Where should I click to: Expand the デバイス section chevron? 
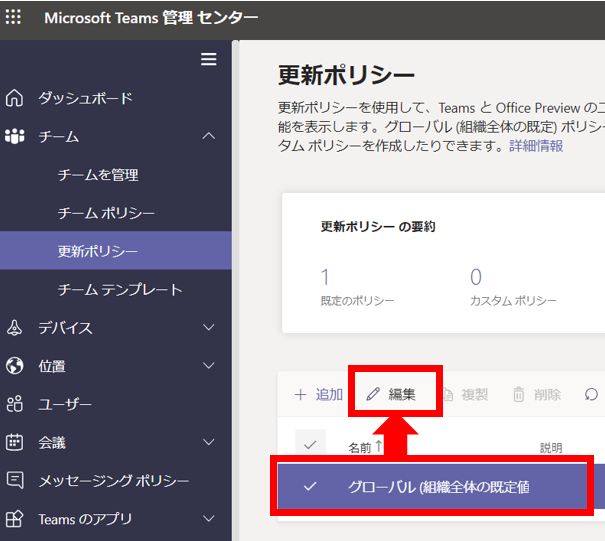(x=209, y=328)
